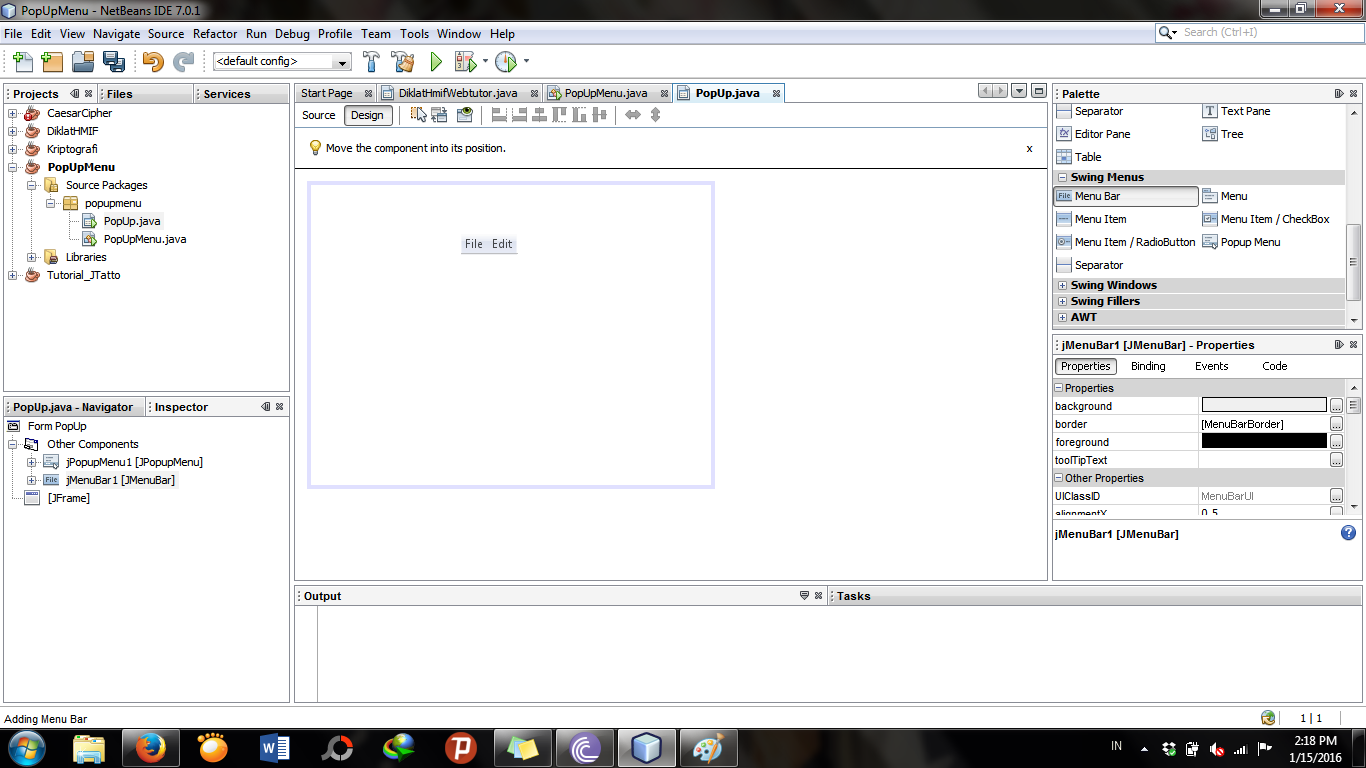Expand the AWT palette category
The height and width of the screenshot is (768, 1366).
[x=1062, y=317]
